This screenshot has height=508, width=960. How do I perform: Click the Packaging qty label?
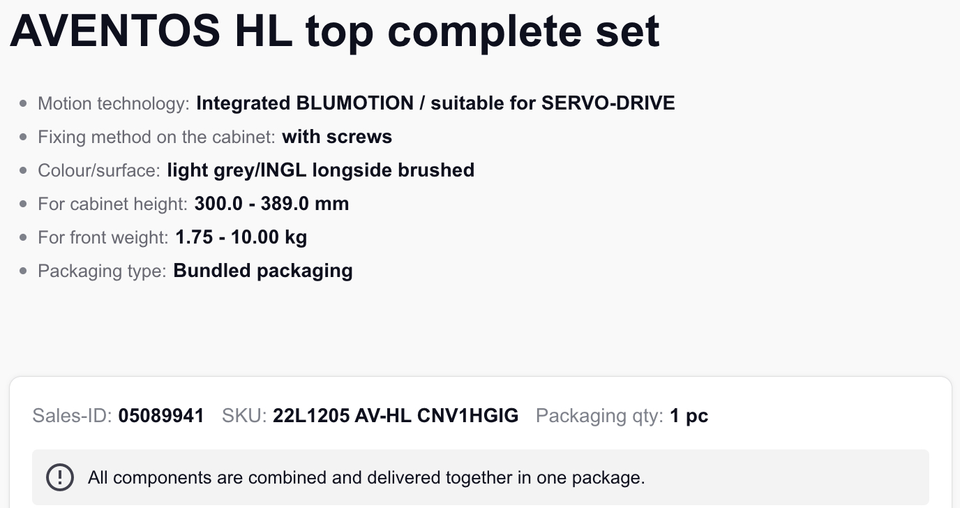pyautogui.click(x=599, y=416)
